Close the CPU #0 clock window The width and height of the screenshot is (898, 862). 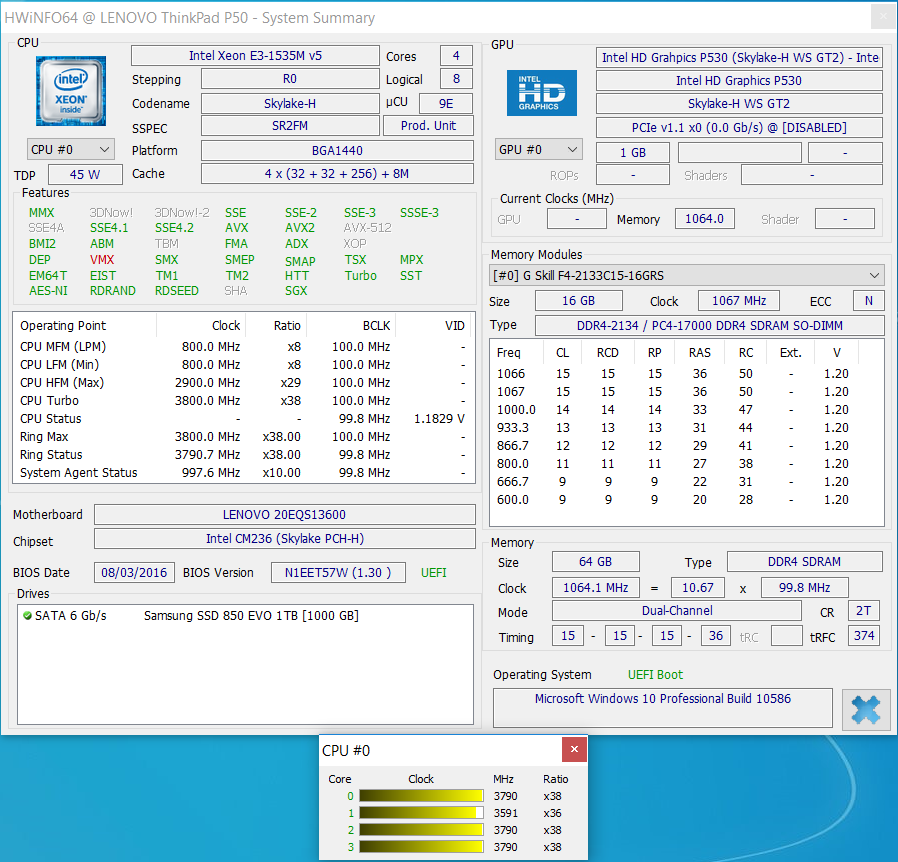574,749
